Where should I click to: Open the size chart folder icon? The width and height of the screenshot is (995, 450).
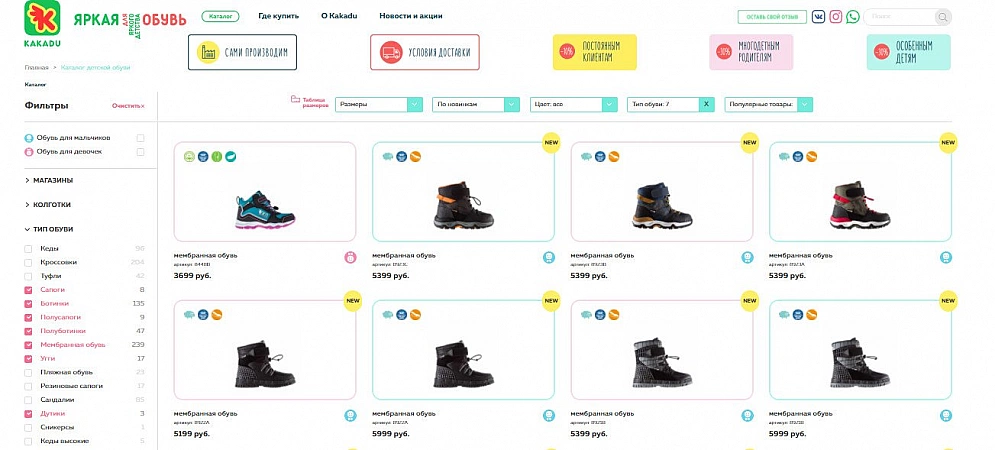[x=295, y=100]
